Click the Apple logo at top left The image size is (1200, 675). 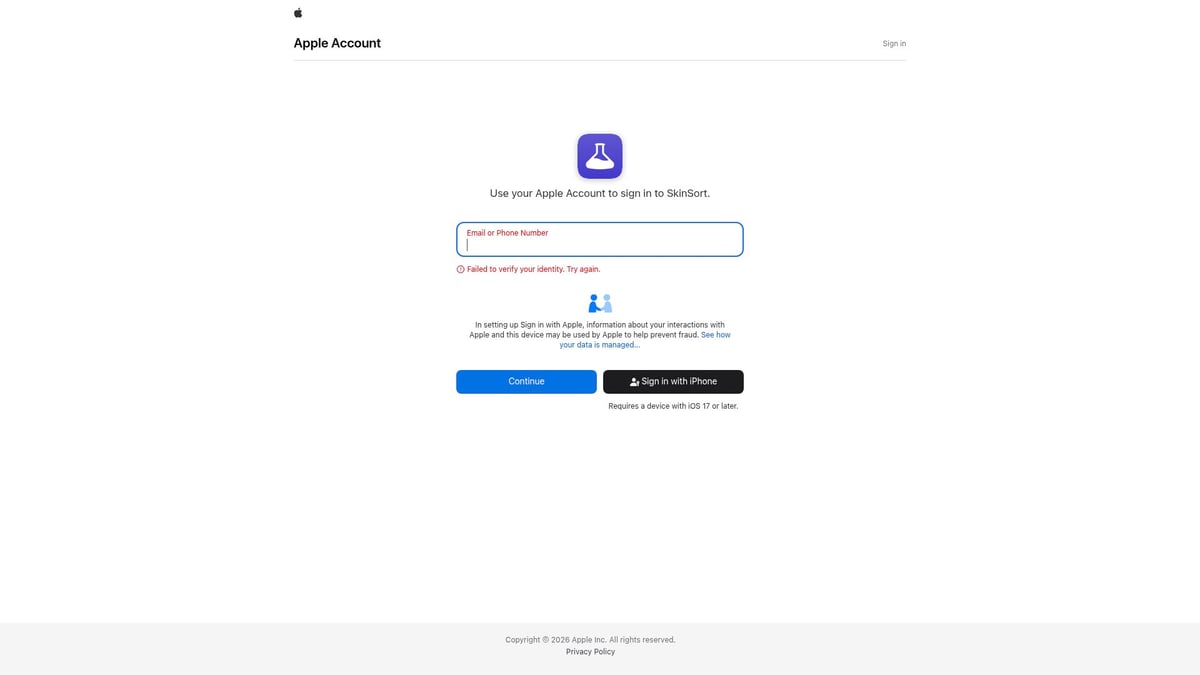pos(298,13)
